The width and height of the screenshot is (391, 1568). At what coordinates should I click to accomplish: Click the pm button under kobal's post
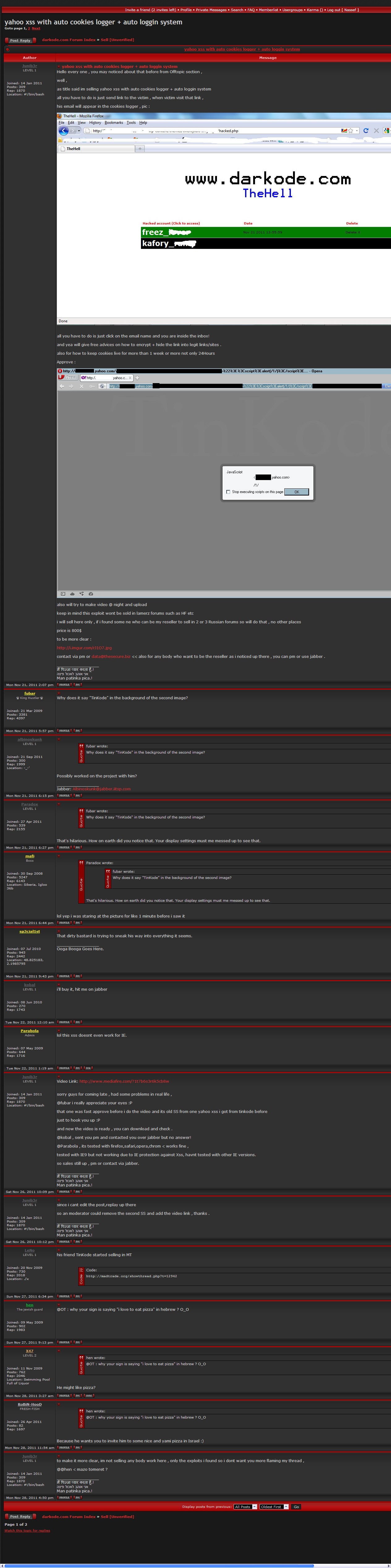(x=78, y=1022)
